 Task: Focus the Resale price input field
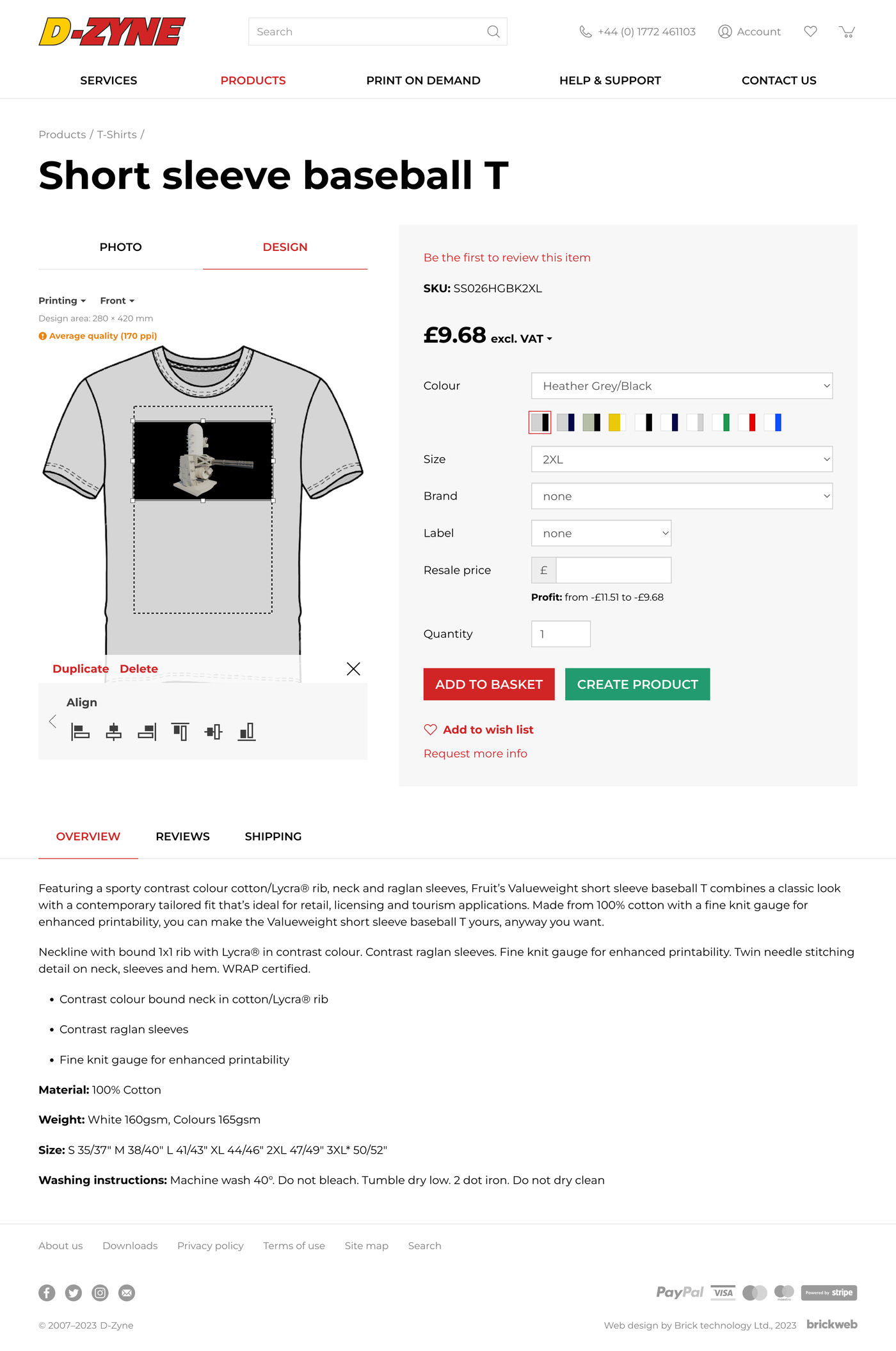point(613,570)
